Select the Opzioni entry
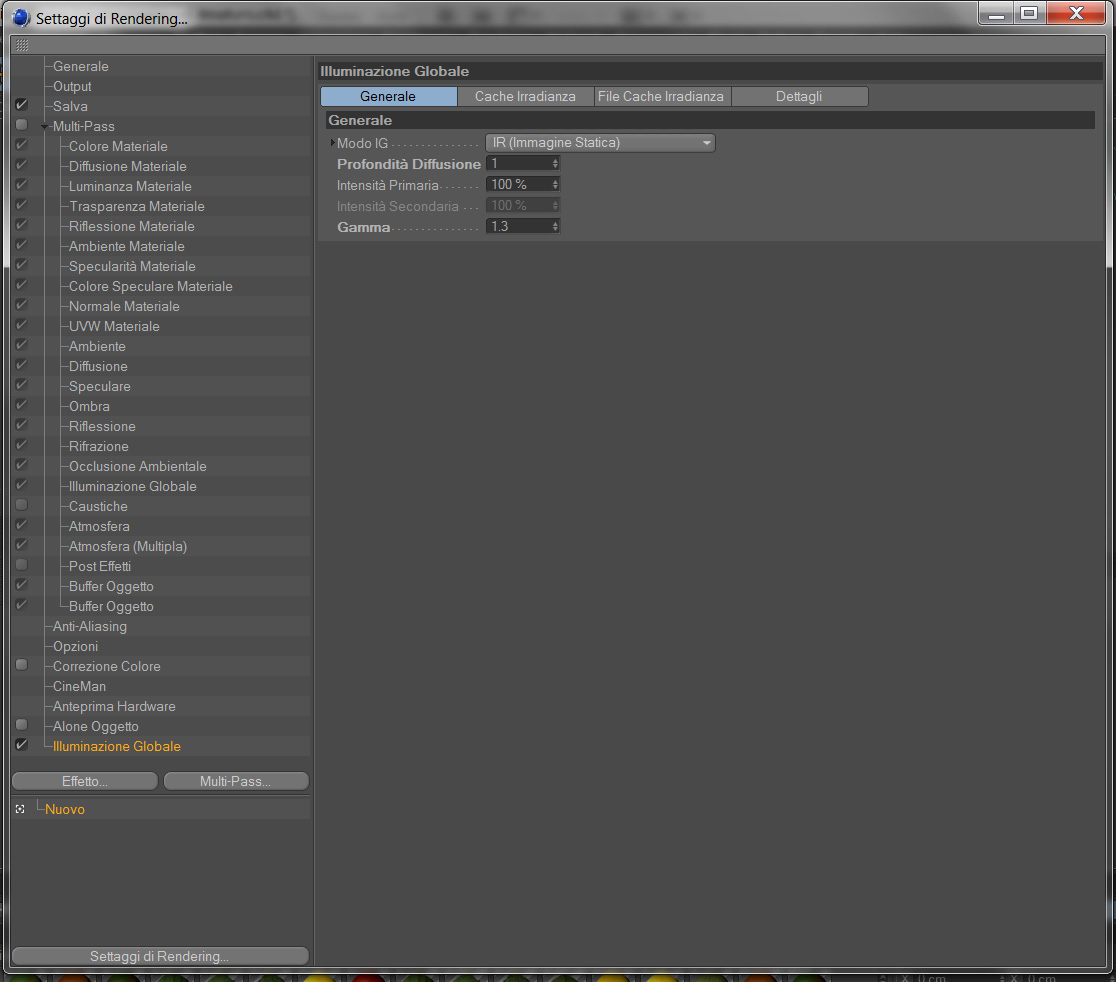This screenshot has width=1116, height=982. coord(75,646)
